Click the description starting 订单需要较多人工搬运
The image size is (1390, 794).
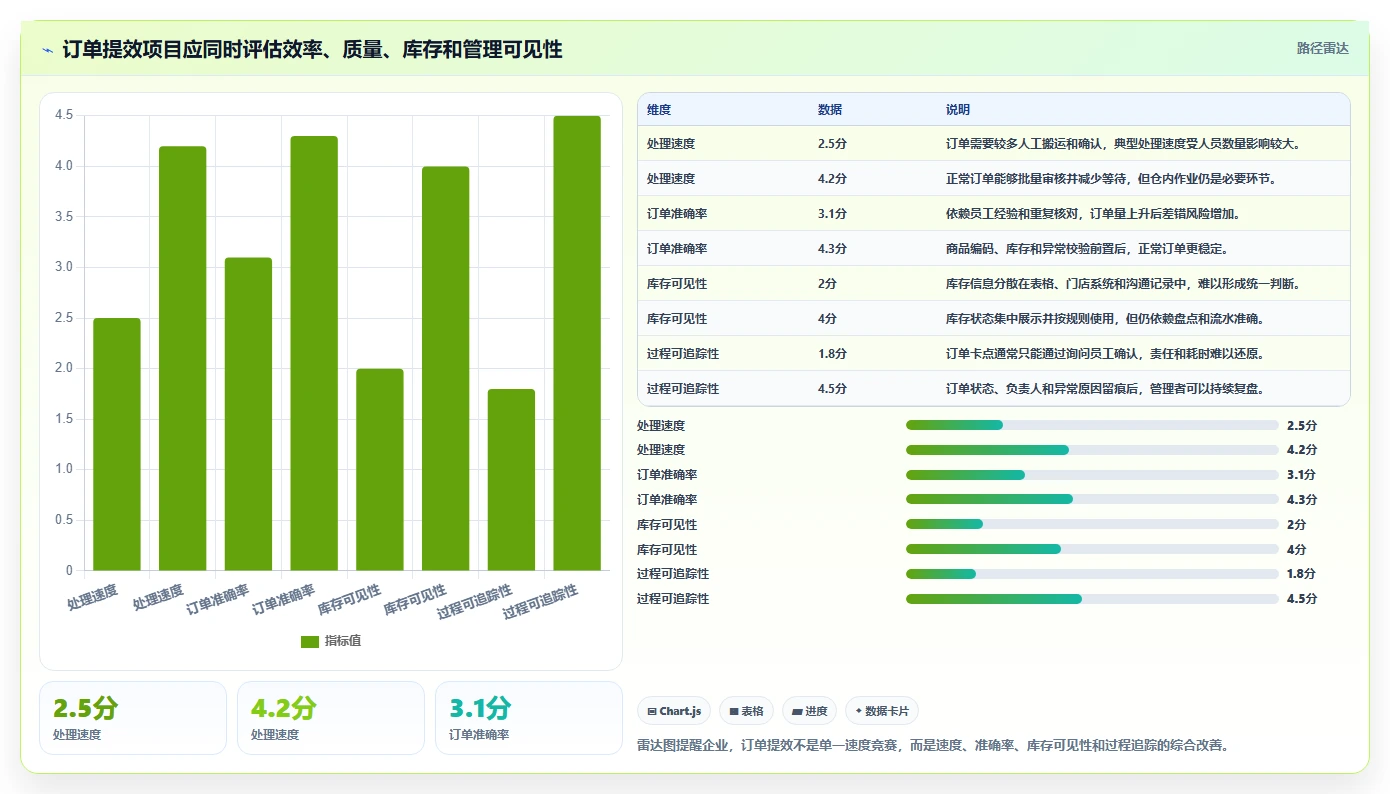coord(1123,144)
